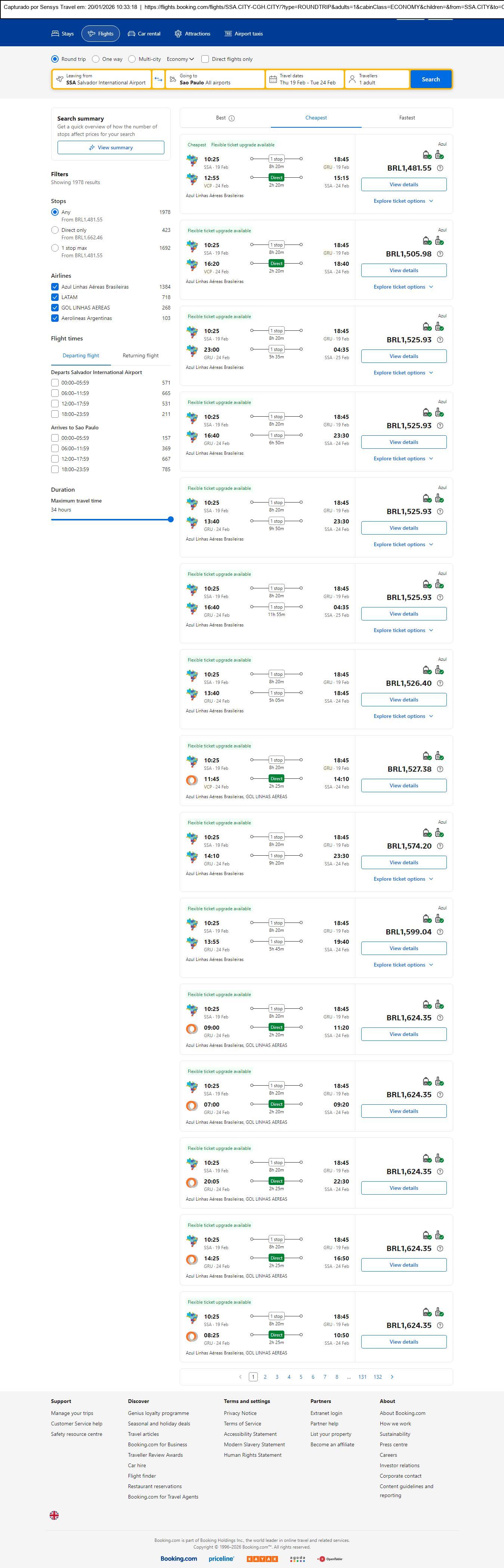Click the Maximum travel time slider handle

point(171,519)
